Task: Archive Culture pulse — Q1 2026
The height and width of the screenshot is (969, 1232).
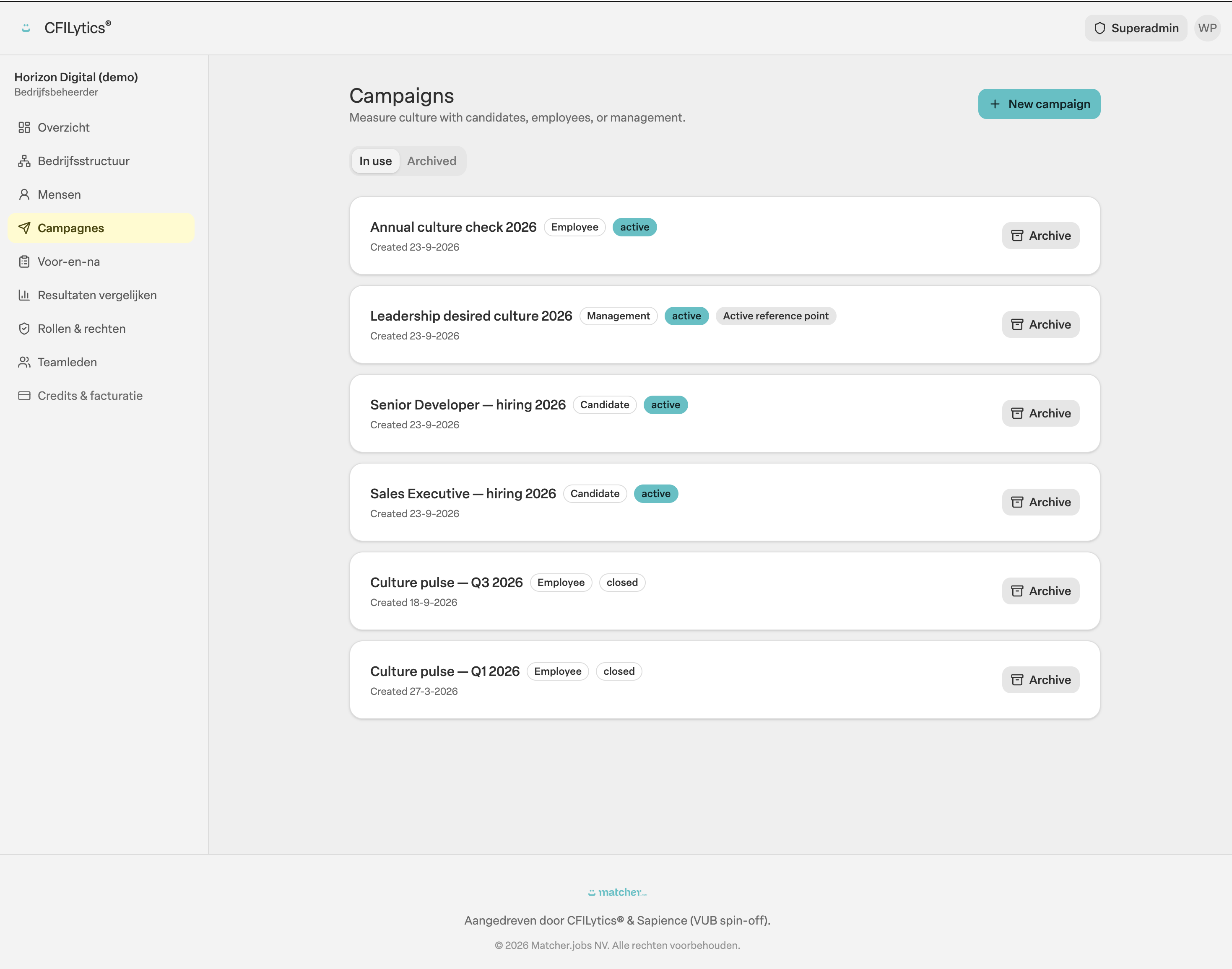Action: 1041,680
